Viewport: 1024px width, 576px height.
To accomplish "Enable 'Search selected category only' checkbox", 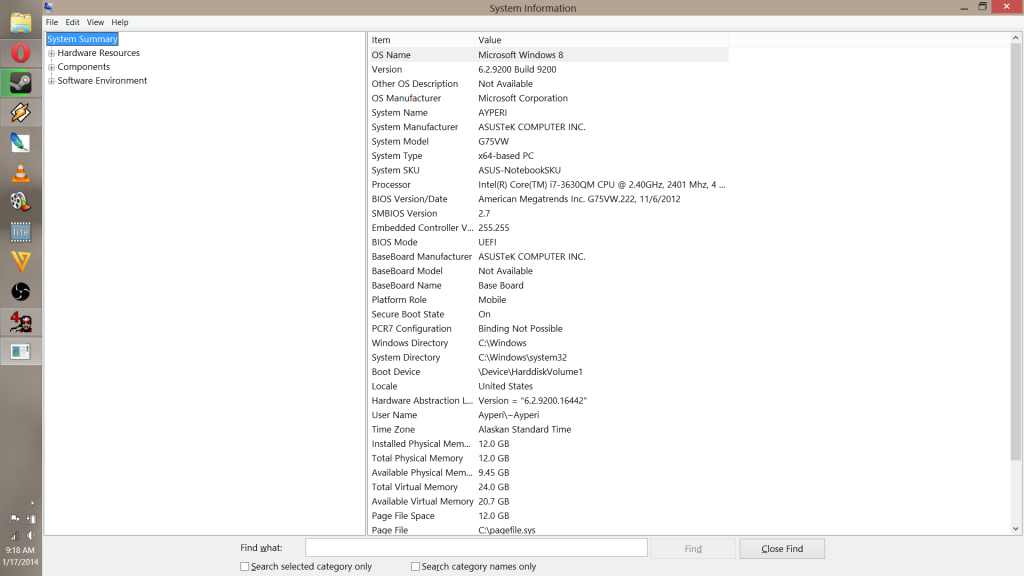I will point(244,567).
